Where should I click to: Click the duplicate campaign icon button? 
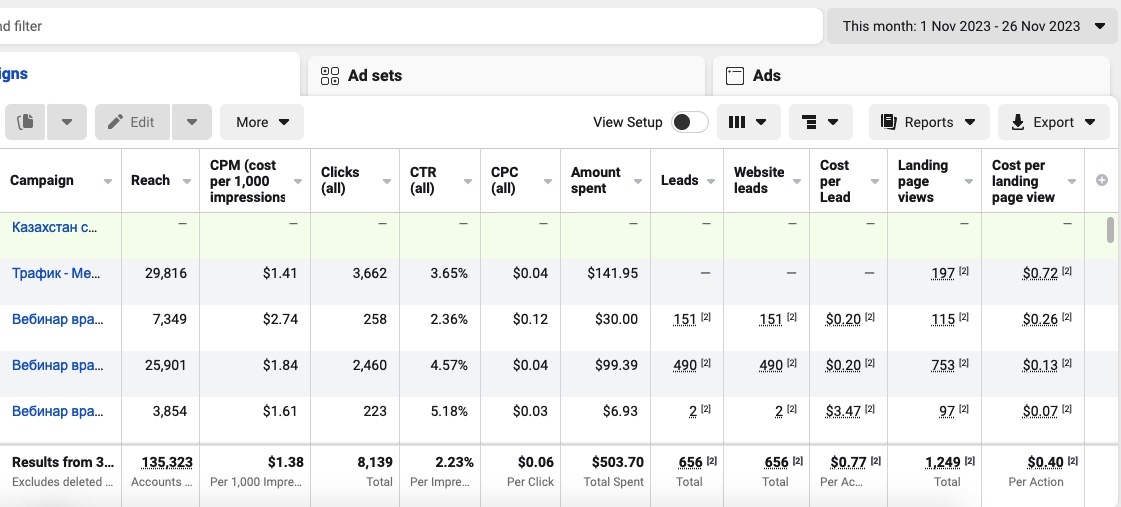[26, 122]
